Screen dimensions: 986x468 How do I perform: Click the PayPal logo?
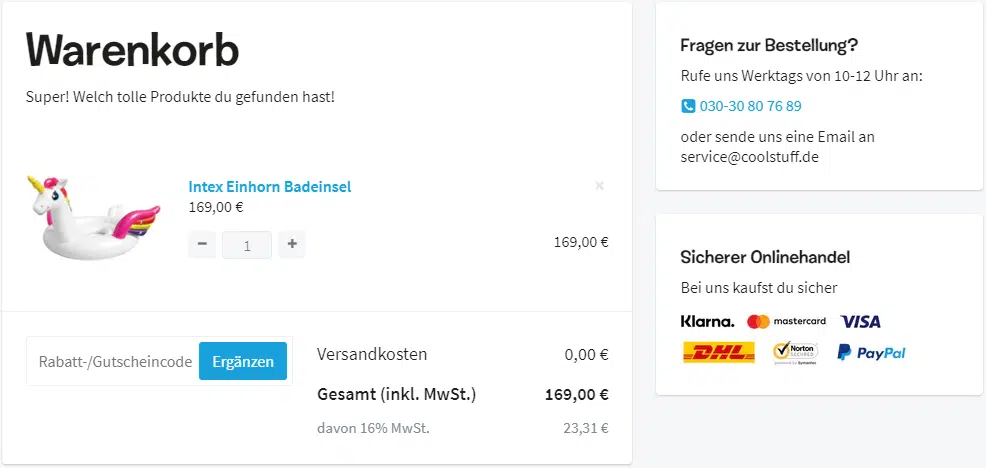(871, 352)
